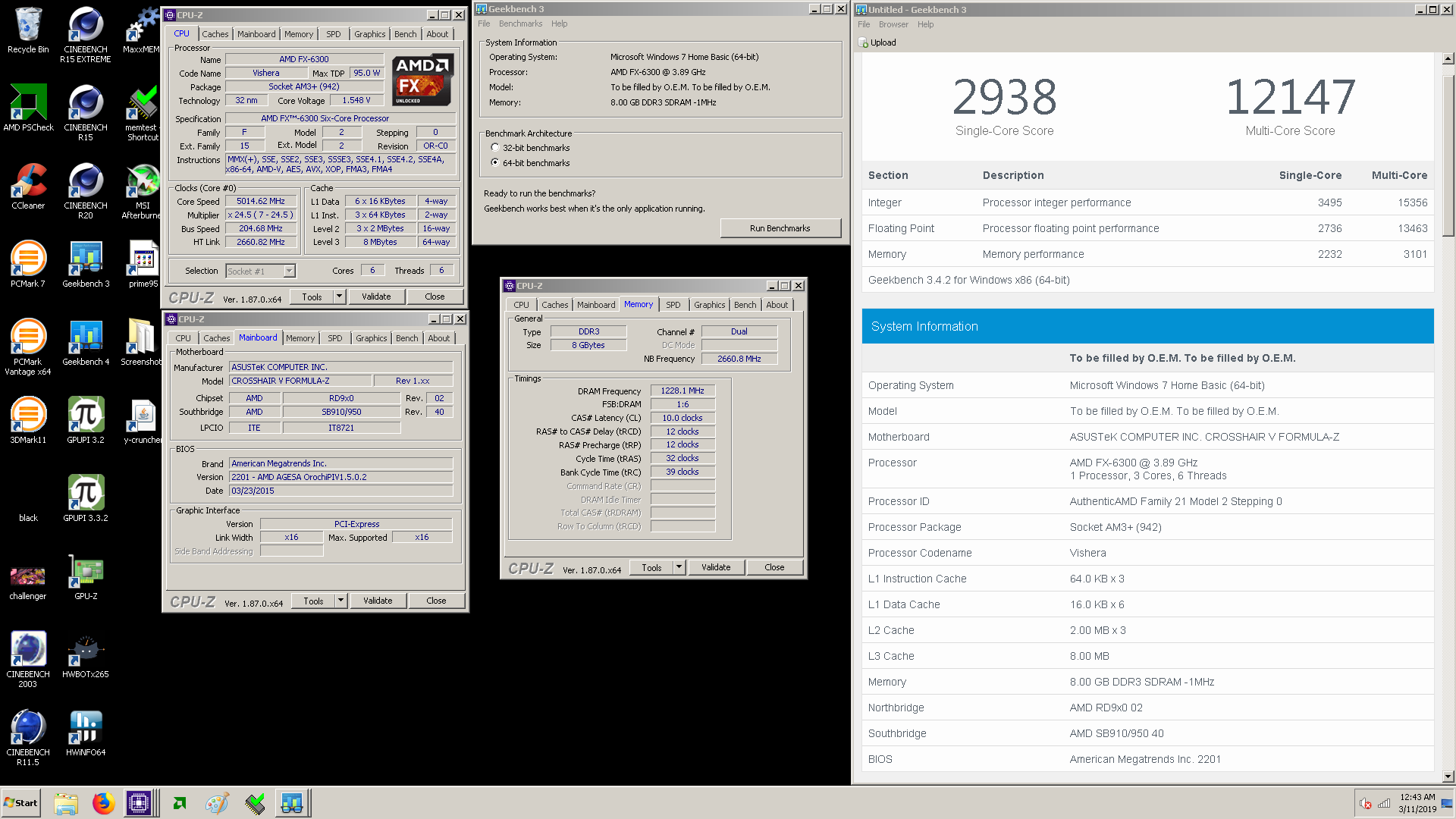This screenshot has width=1456, height=819.
Task: Open the PCMark Vantage x64 icon
Action: 28,347
